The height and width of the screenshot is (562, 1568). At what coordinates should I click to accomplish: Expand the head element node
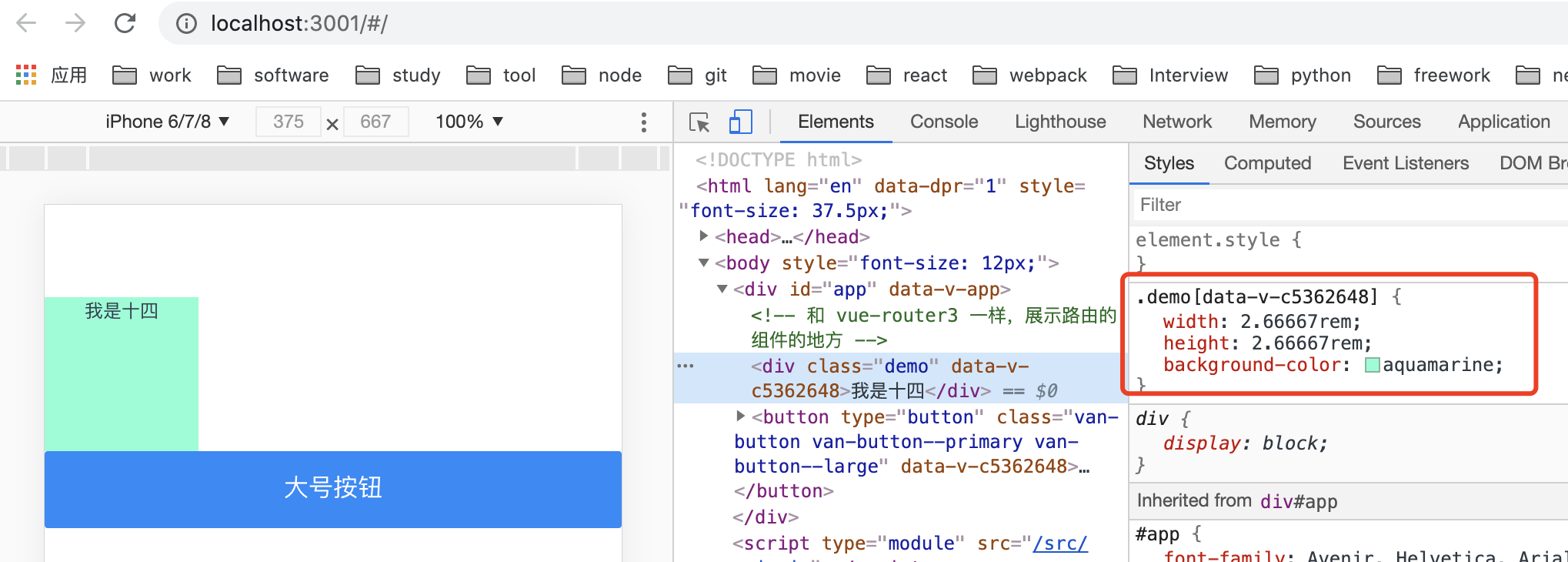(703, 236)
